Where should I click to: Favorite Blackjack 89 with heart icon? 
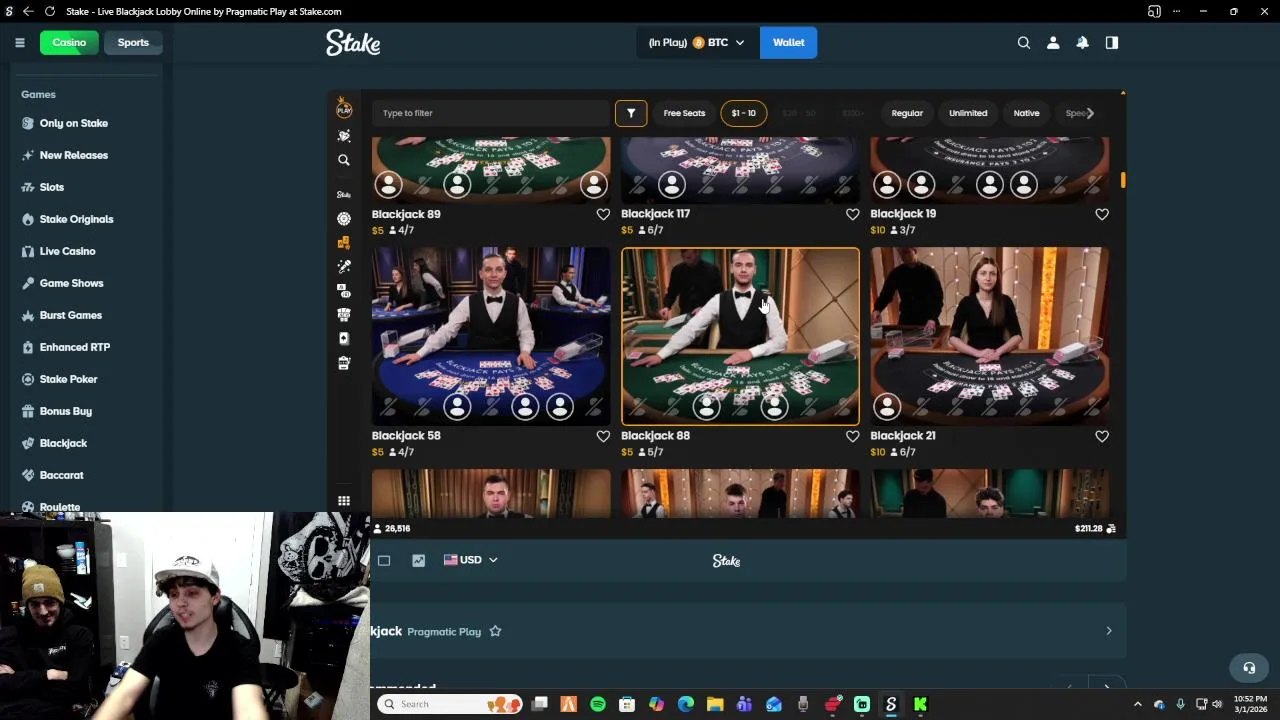pyautogui.click(x=603, y=214)
